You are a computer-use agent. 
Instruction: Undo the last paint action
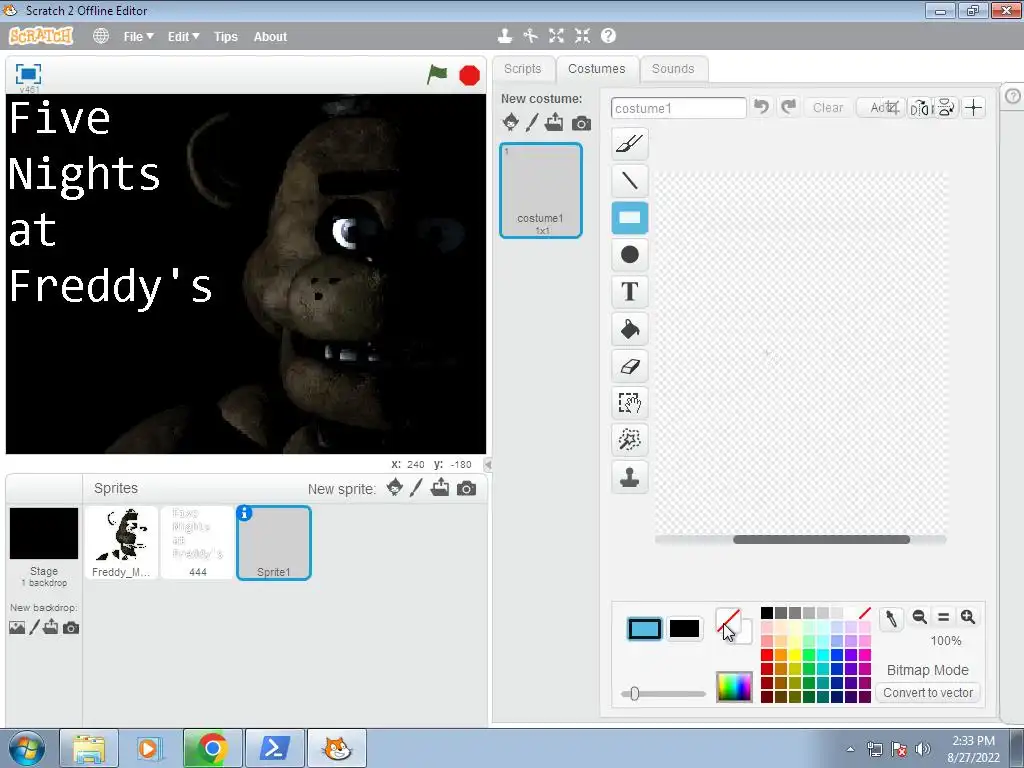[x=761, y=106]
